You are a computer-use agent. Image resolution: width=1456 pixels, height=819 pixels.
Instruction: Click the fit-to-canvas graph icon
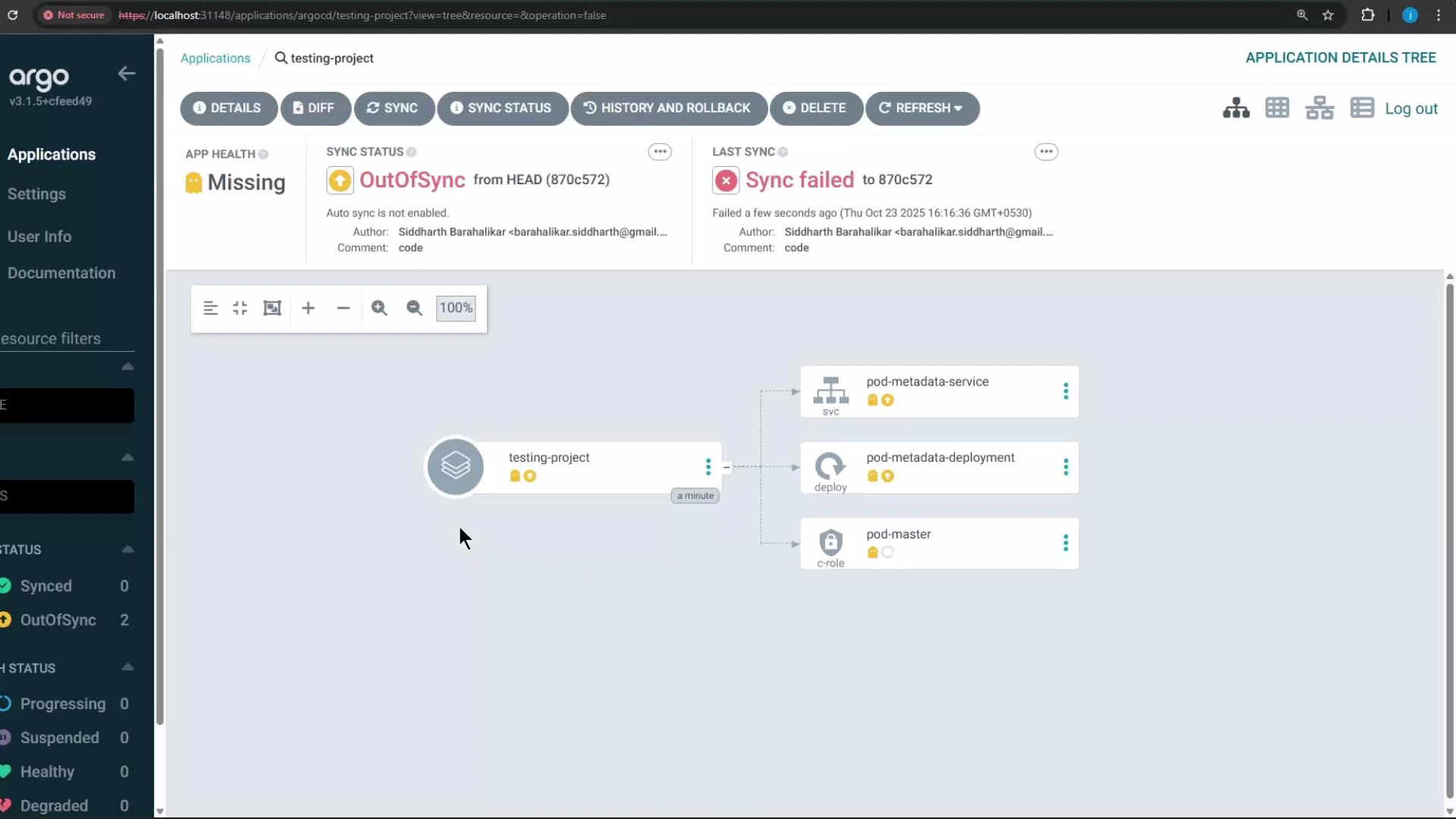pos(272,308)
